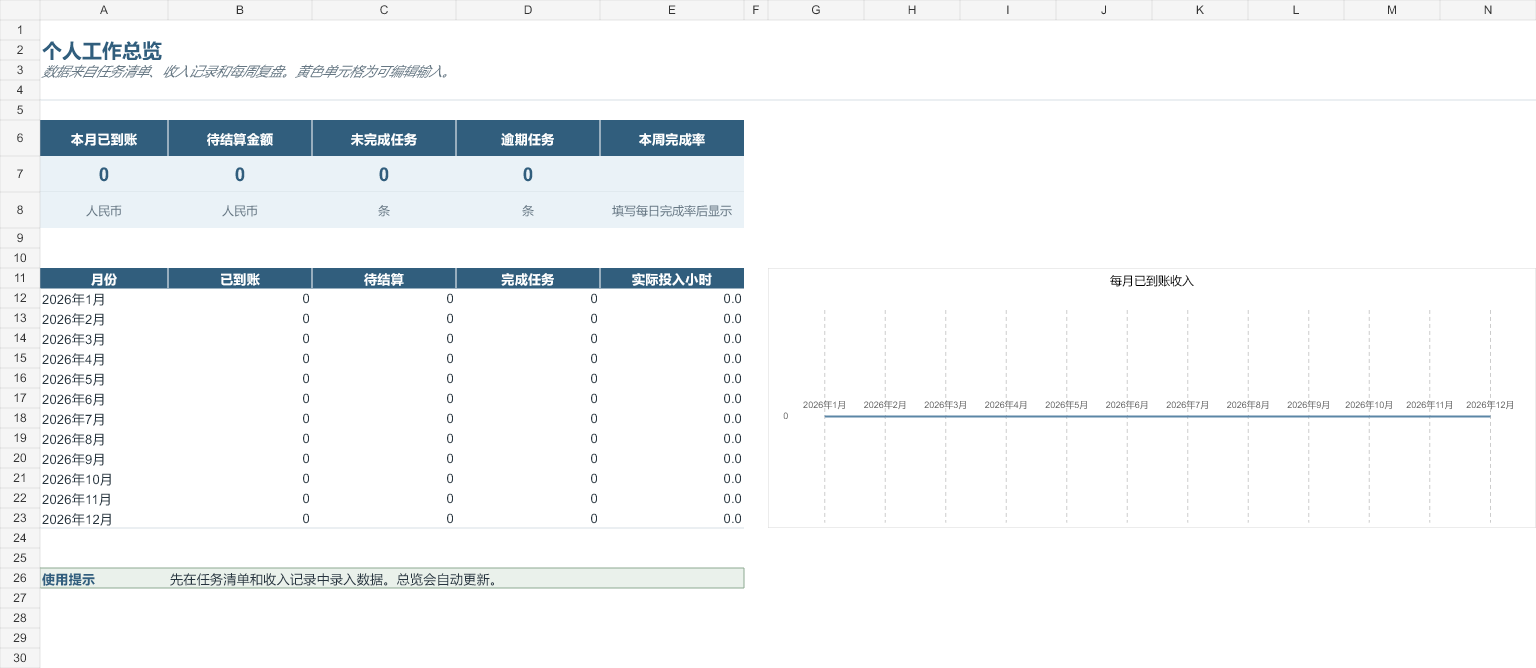
Task: Click the 月份 table header
Action: pyautogui.click(x=104, y=279)
